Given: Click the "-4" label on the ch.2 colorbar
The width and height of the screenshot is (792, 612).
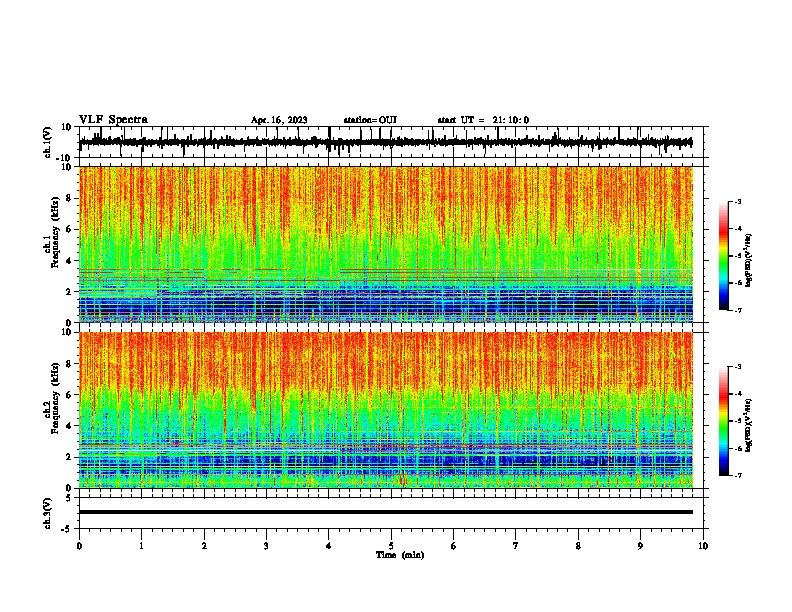Looking at the screenshot, I should (x=738, y=394).
